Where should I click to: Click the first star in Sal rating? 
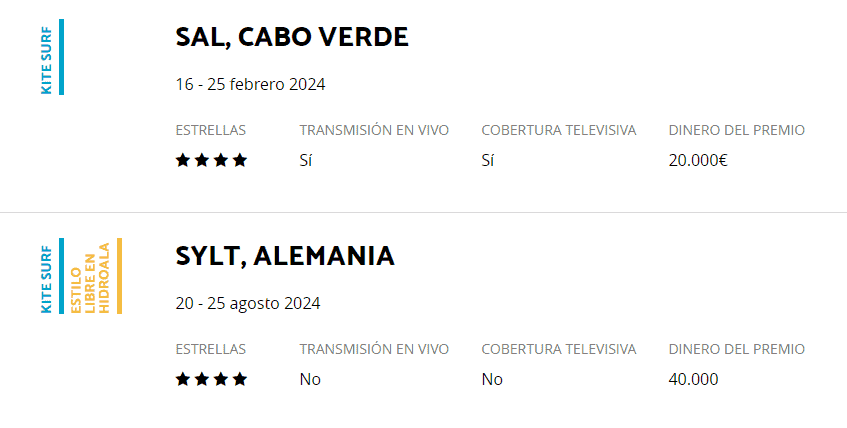click(183, 160)
